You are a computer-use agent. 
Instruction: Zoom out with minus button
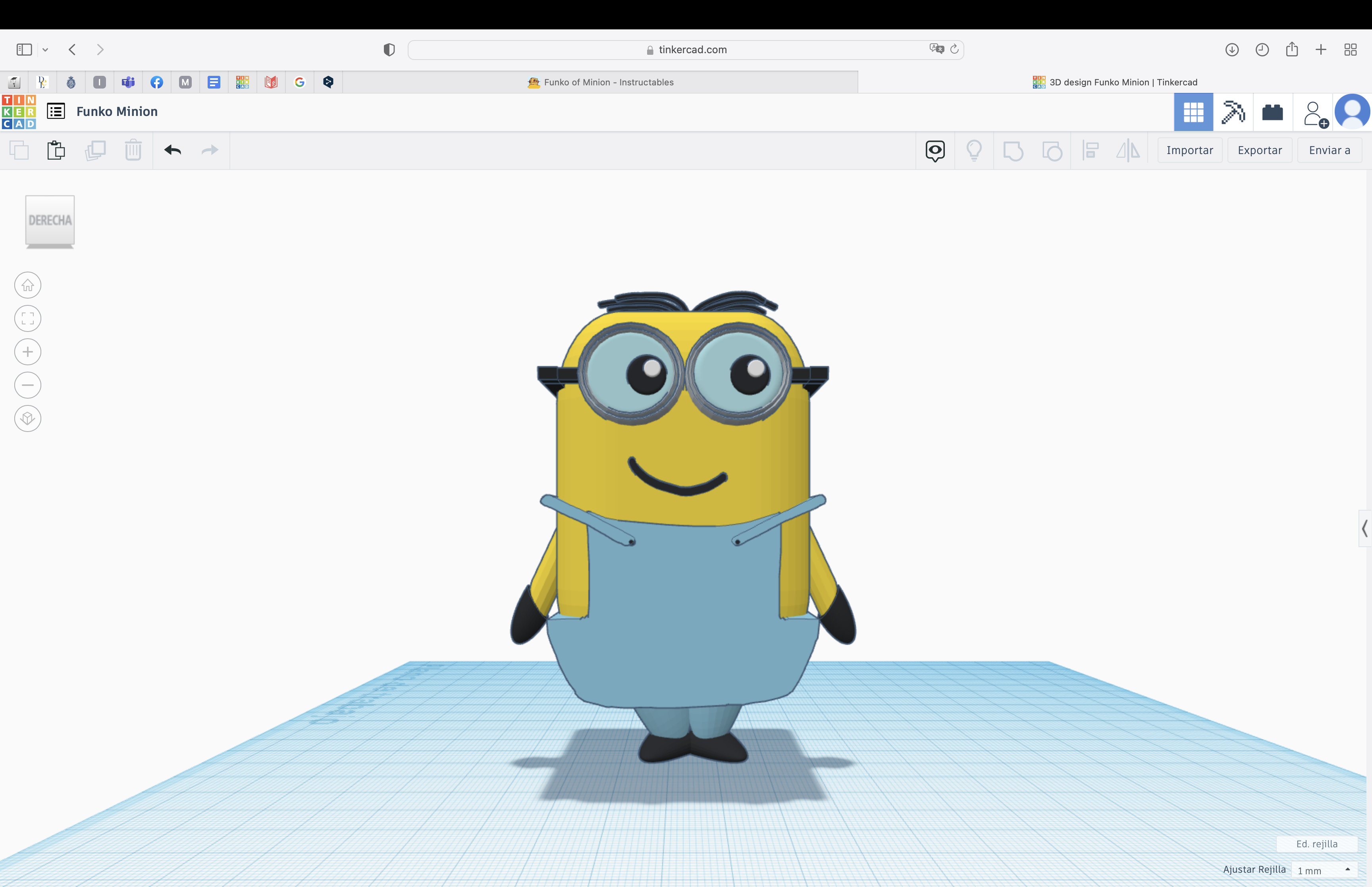pos(28,385)
